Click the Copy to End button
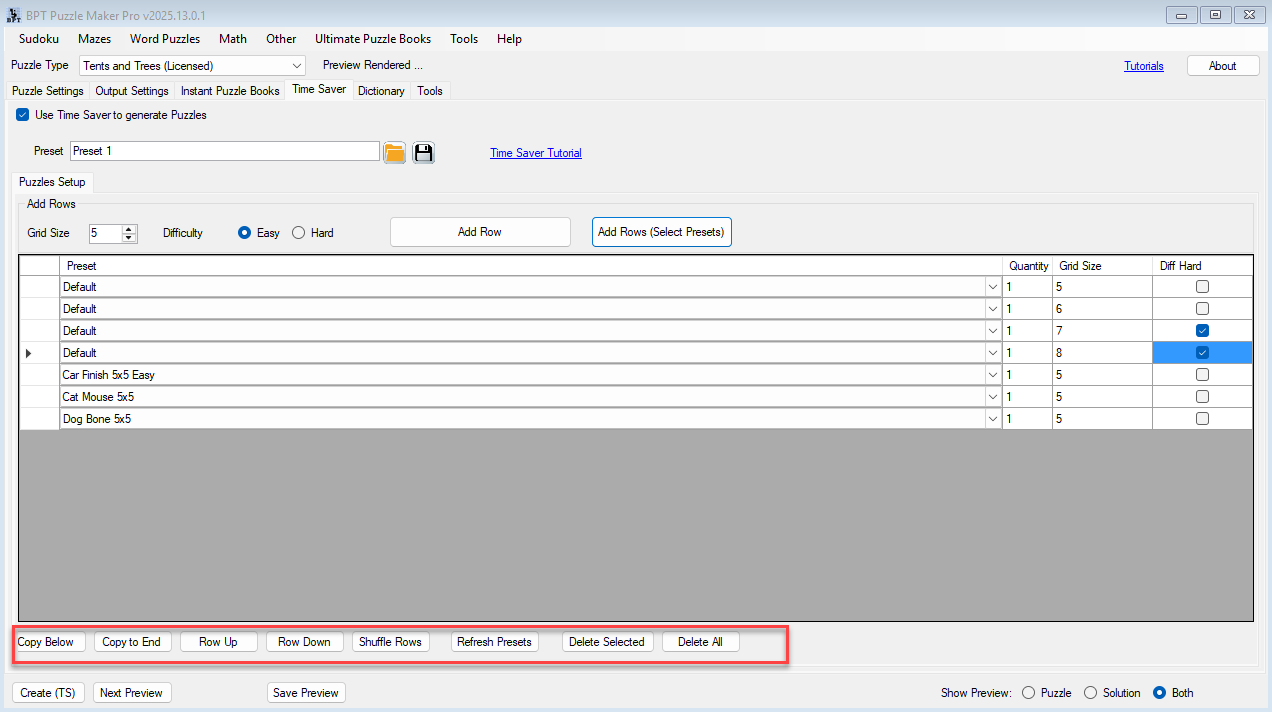1272x712 pixels. click(131, 642)
